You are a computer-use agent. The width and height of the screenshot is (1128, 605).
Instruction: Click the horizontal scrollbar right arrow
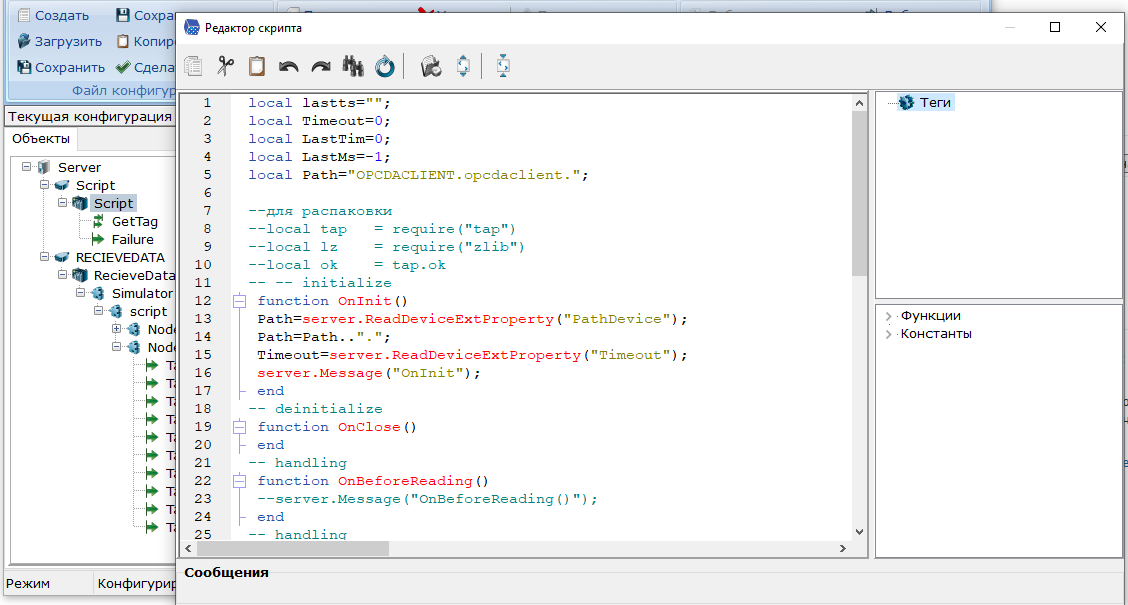pyautogui.click(x=843, y=548)
